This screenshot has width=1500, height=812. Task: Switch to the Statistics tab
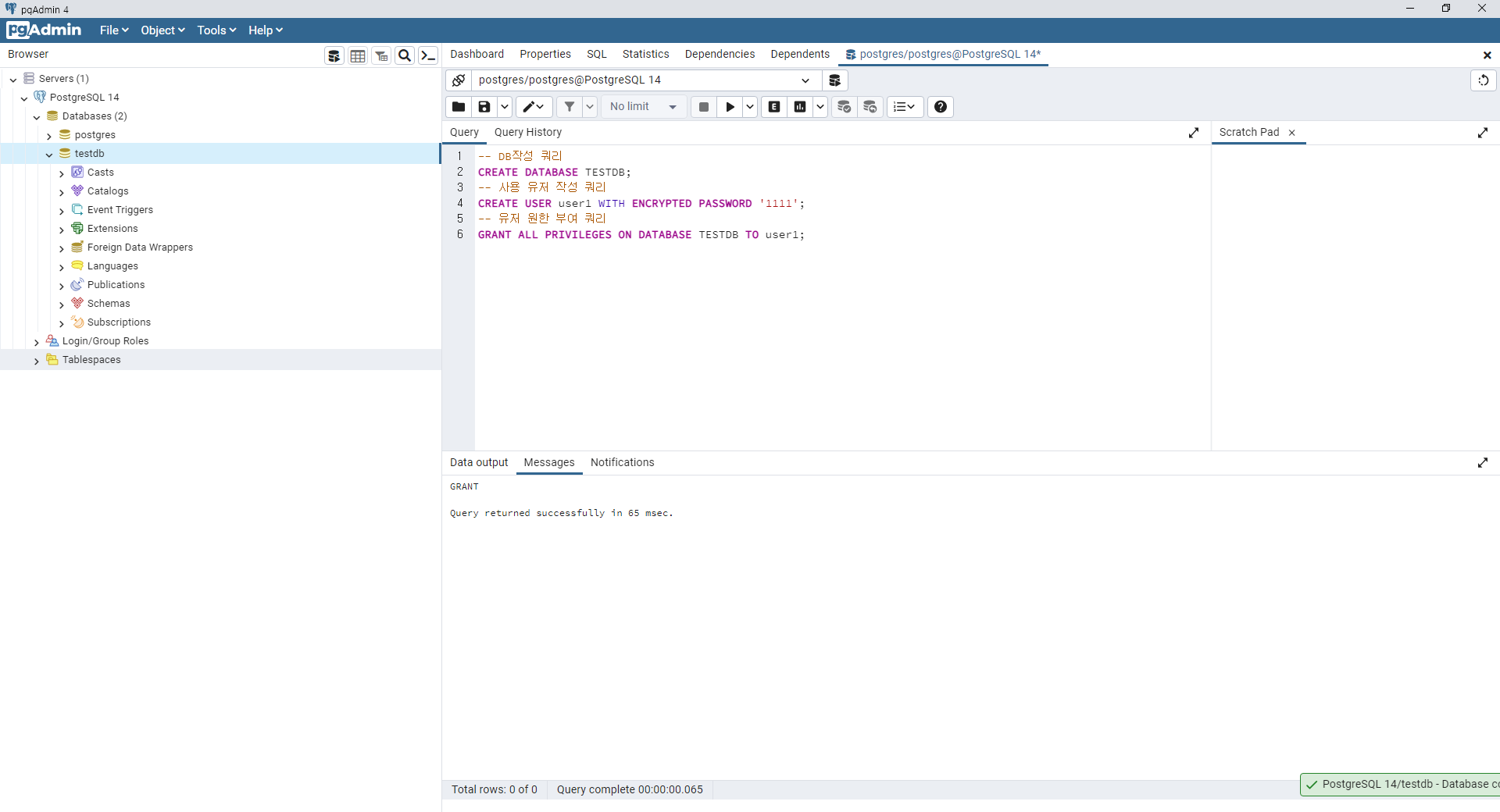(x=645, y=55)
